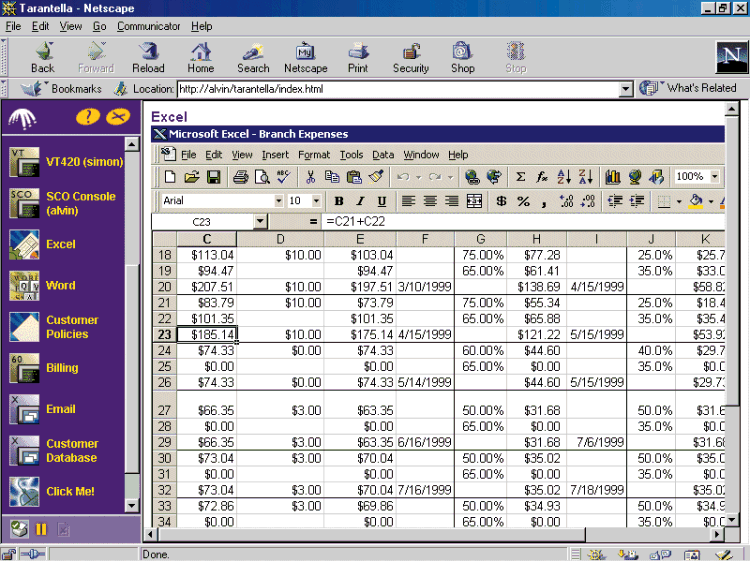Open the font size dropdown
Viewport: 750px width, 562px height.
[x=316, y=201]
